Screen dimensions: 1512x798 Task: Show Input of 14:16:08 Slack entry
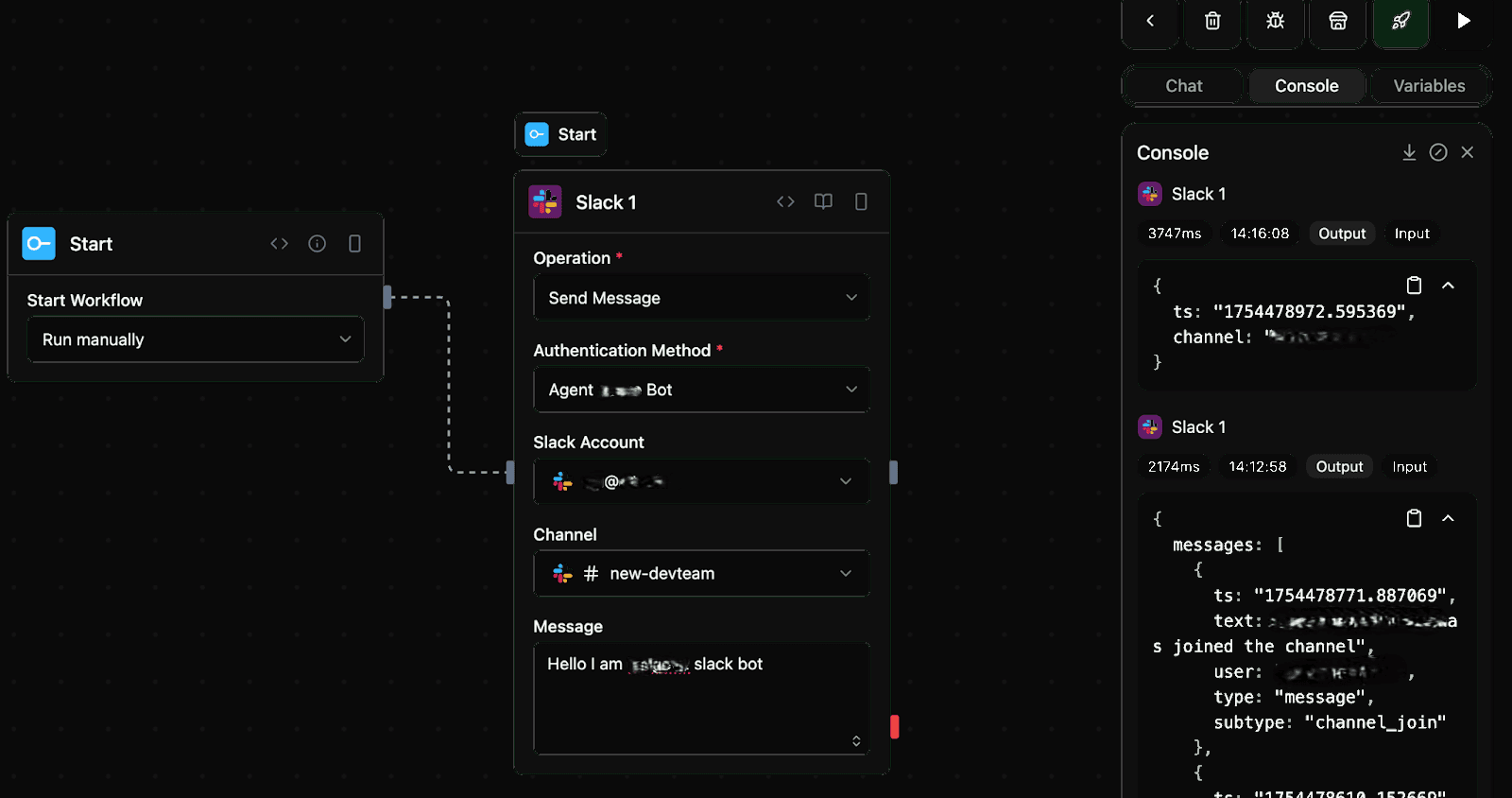tap(1412, 234)
